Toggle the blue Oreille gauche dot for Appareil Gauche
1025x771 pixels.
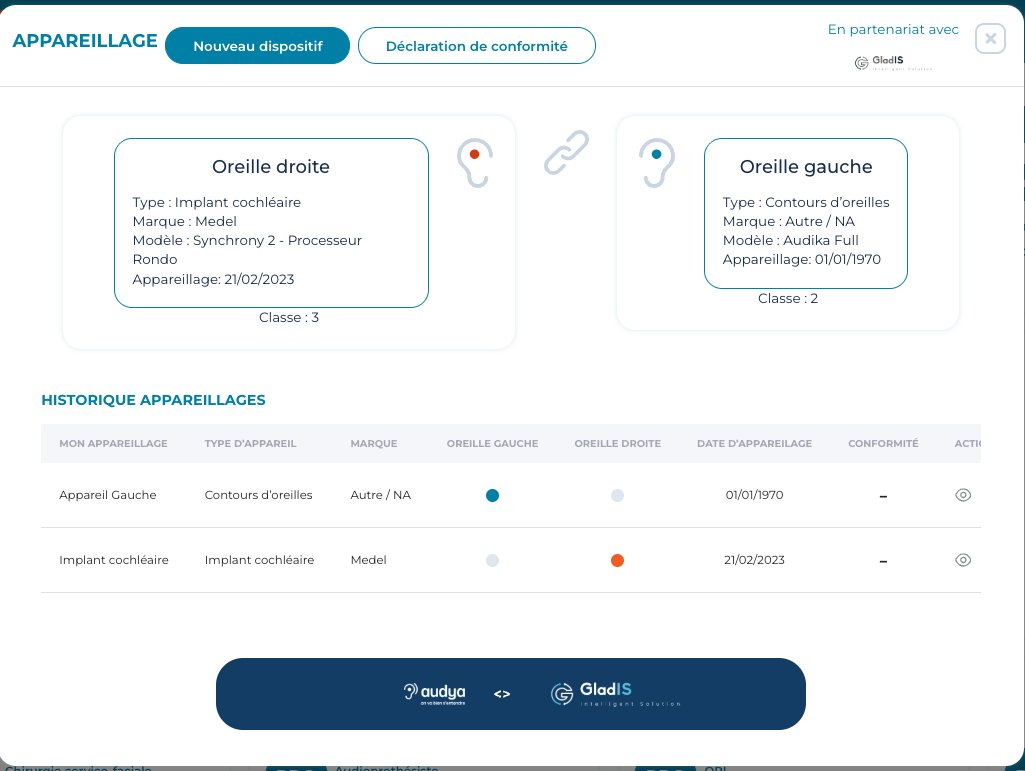click(x=492, y=494)
